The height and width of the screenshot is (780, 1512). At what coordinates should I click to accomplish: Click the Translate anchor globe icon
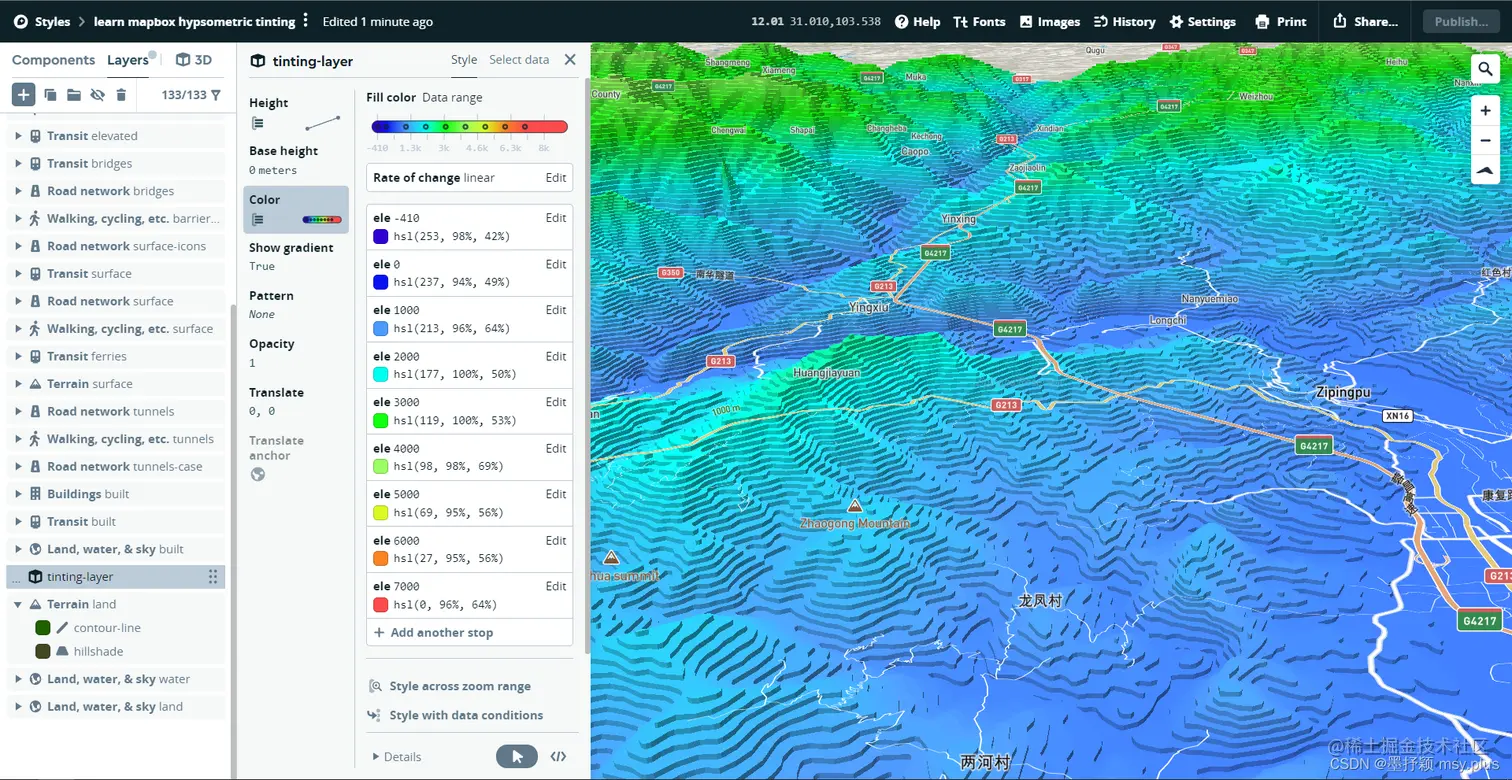258,474
